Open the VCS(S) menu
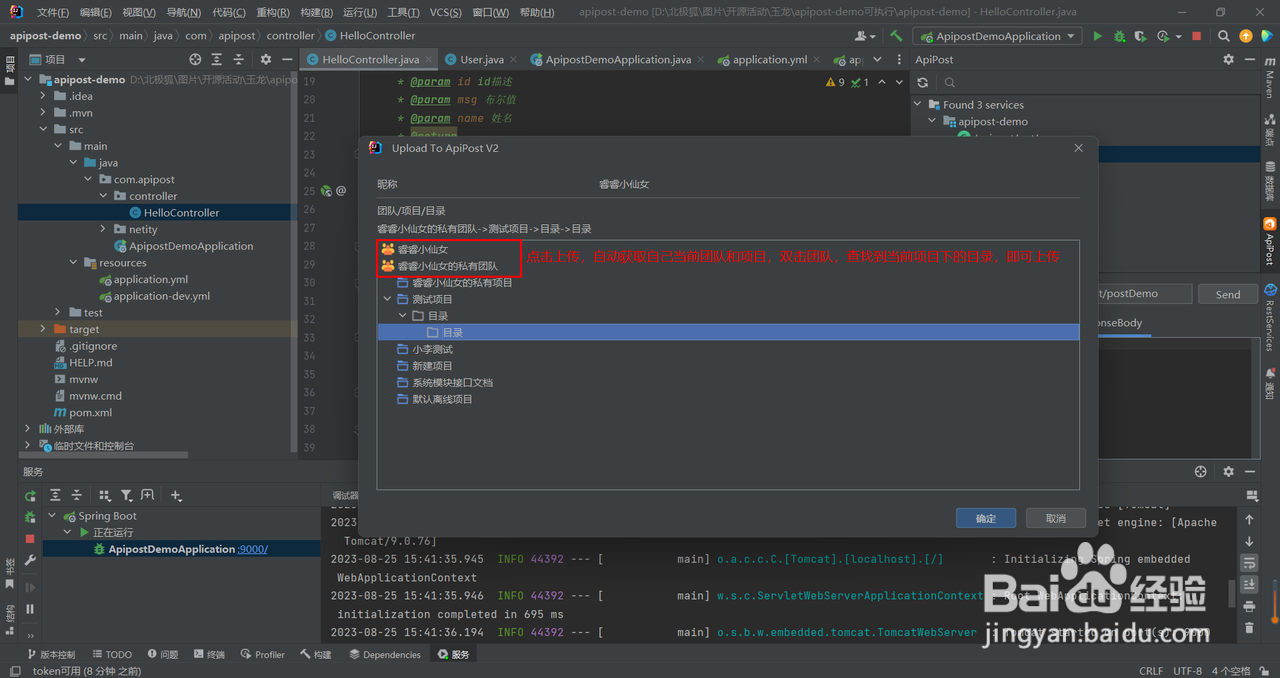1280x678 pixels. (x=446, y=12)
